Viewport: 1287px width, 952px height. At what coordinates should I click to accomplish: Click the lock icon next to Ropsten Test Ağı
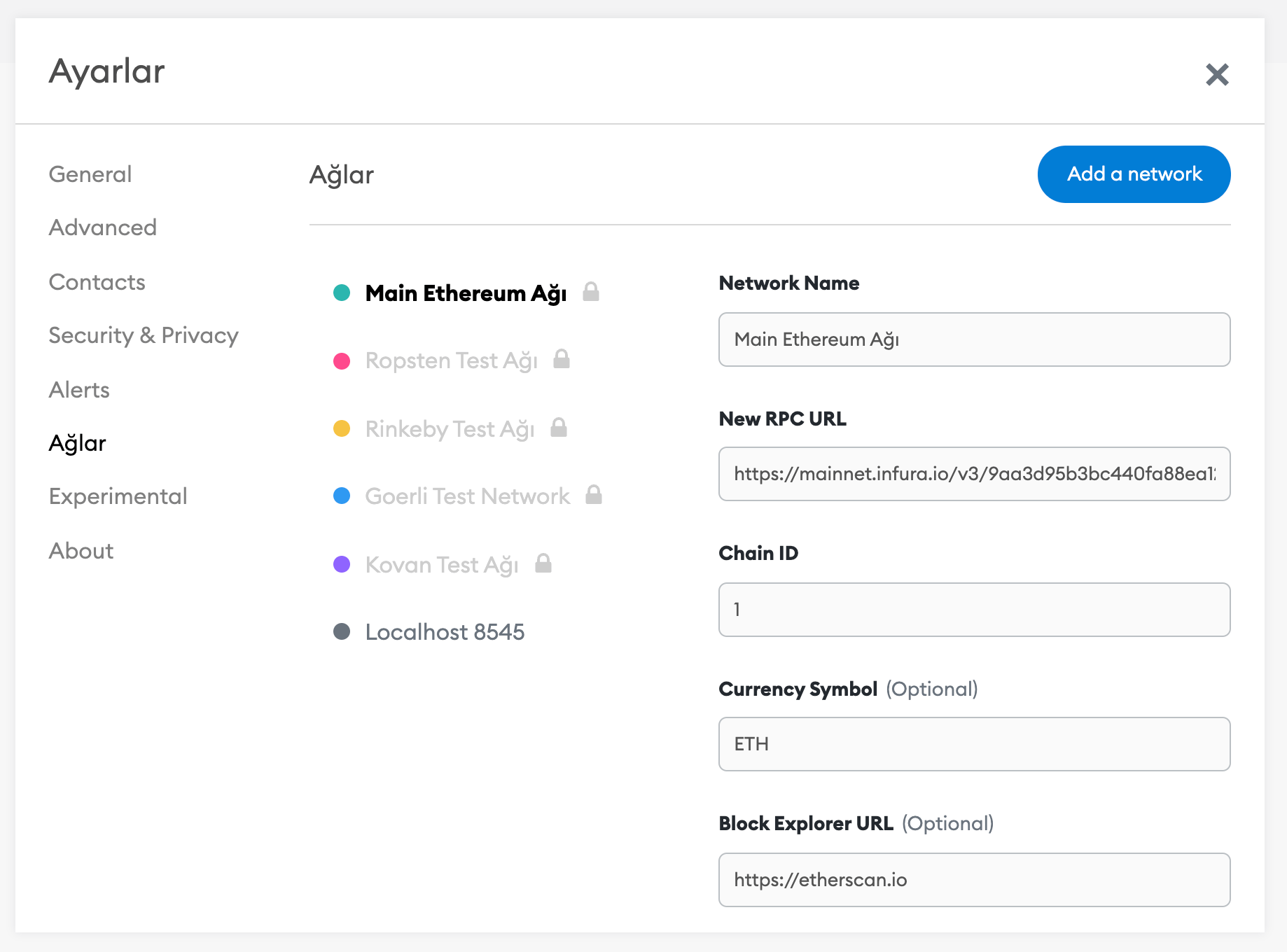(x=562, y=359)
